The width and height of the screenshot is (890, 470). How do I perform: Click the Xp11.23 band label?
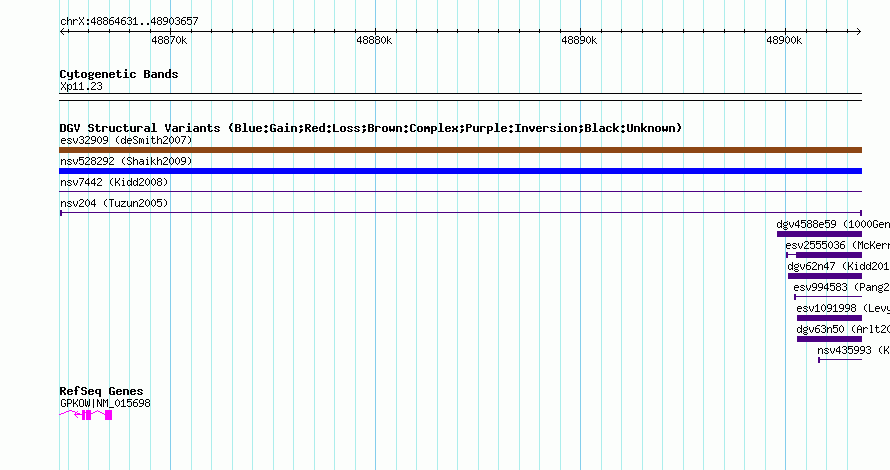tap(81, 86)
